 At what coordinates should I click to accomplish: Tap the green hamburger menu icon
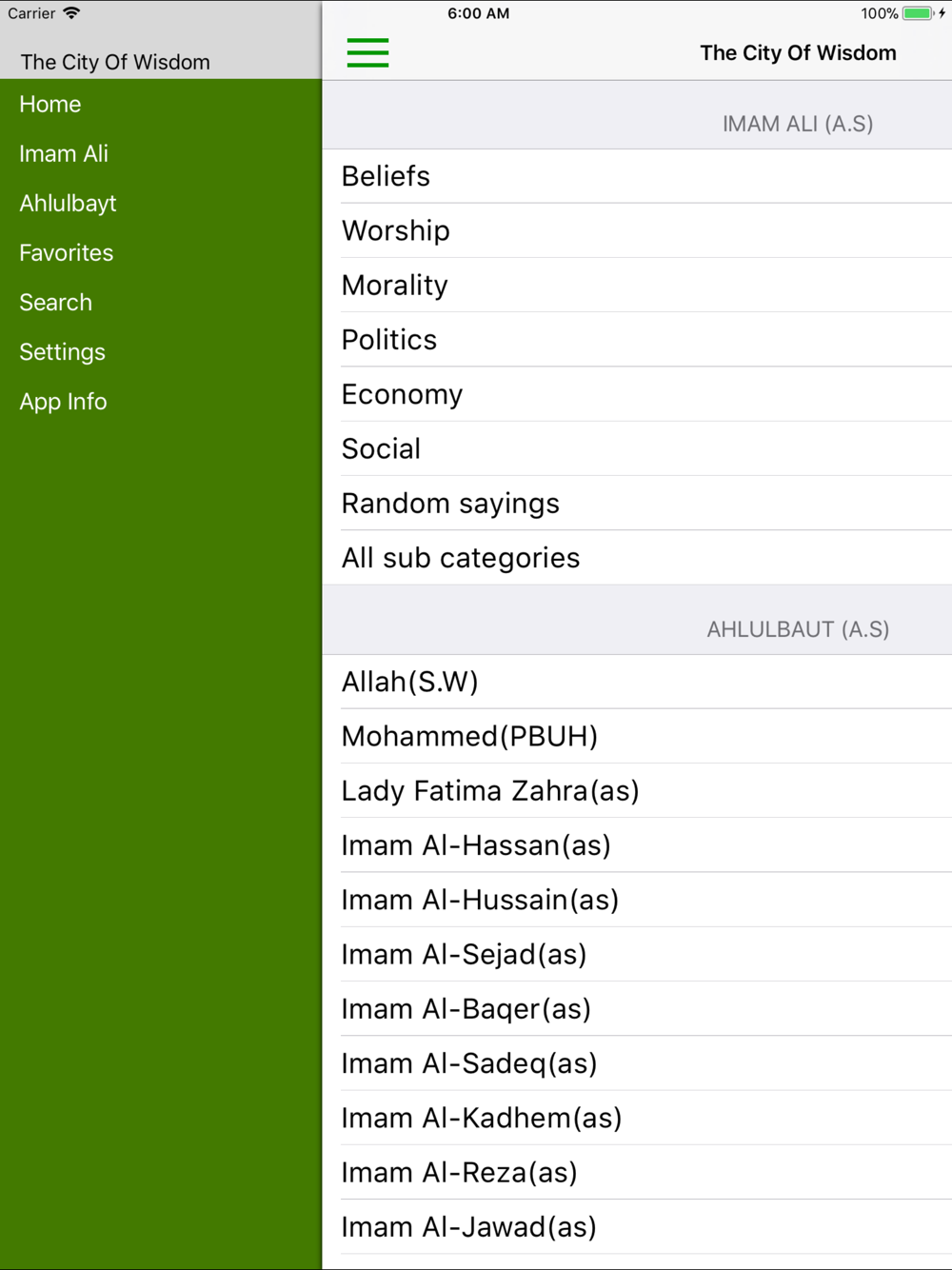tap(367, 52)
